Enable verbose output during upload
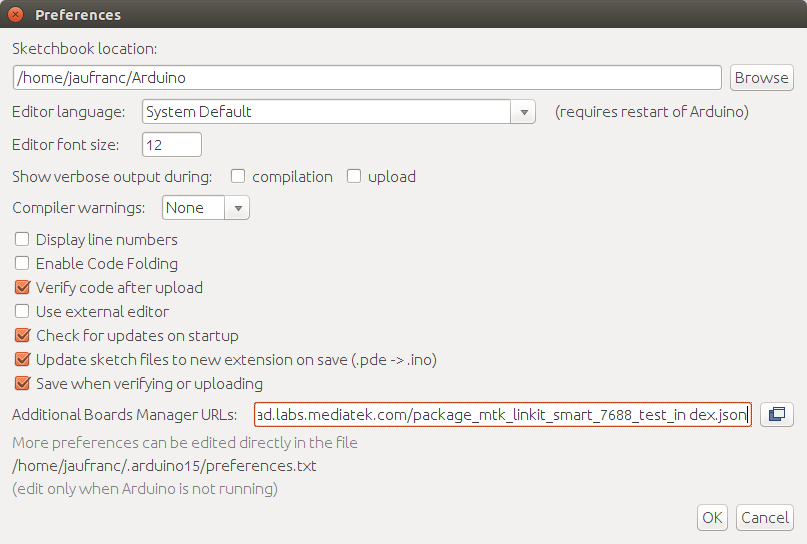Screen dimensions: 807x544 point(354,177)
